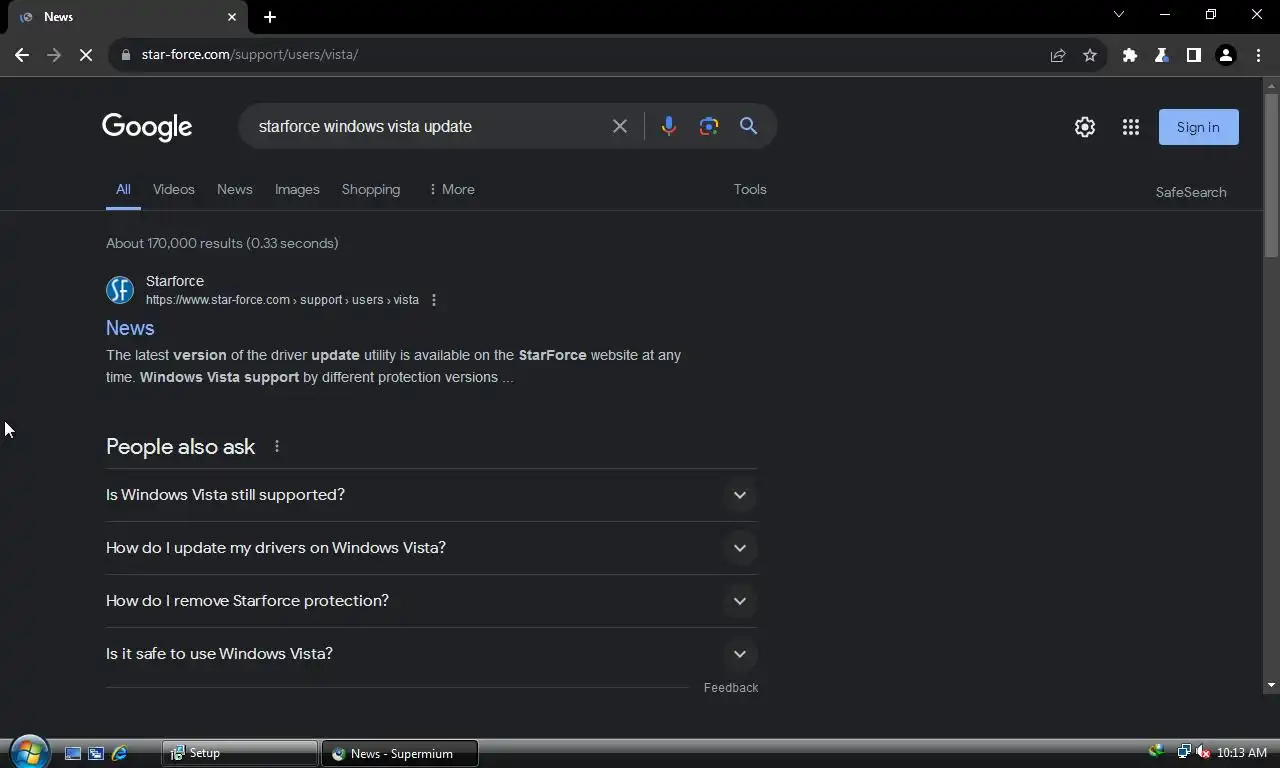The image size is (1280, 768).
Task: Close the News browser tab
Action: point(232,17)
